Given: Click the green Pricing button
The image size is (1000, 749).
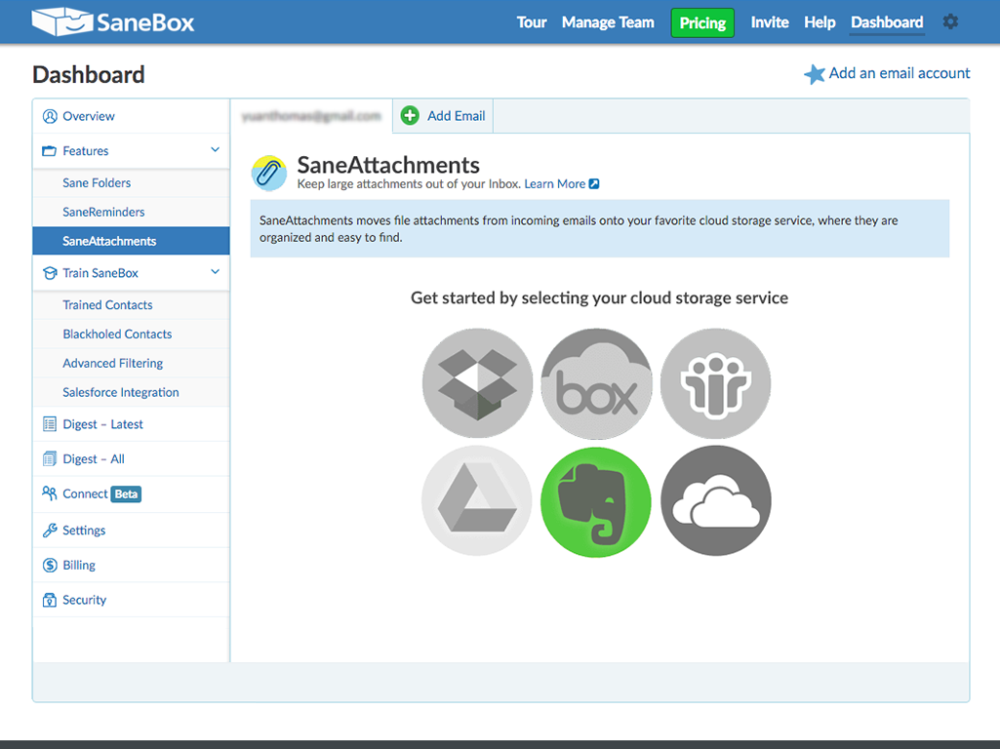Looking at the screenshot, I should [702, 23].
